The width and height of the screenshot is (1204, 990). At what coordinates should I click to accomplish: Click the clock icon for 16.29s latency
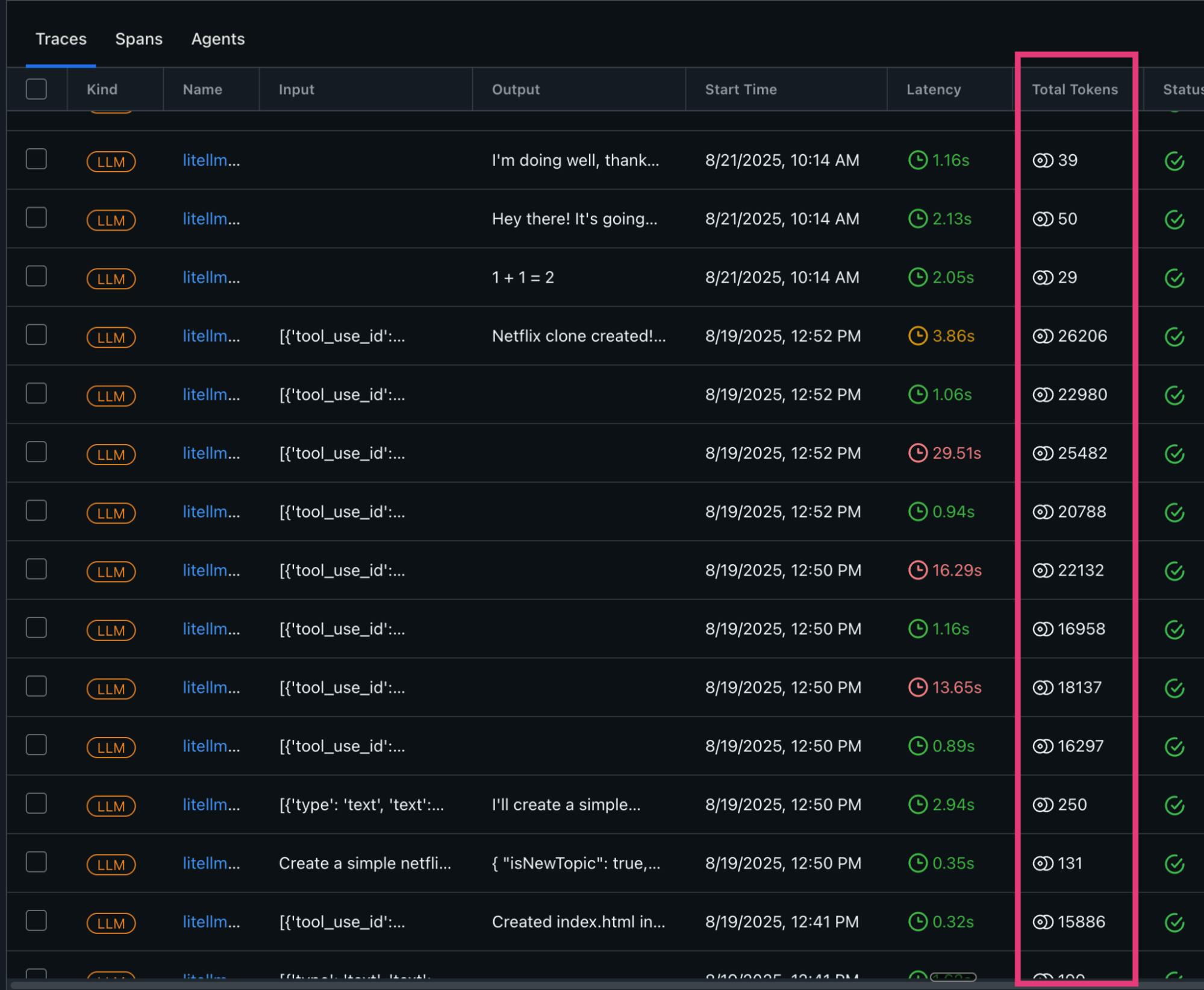(917, 570)
